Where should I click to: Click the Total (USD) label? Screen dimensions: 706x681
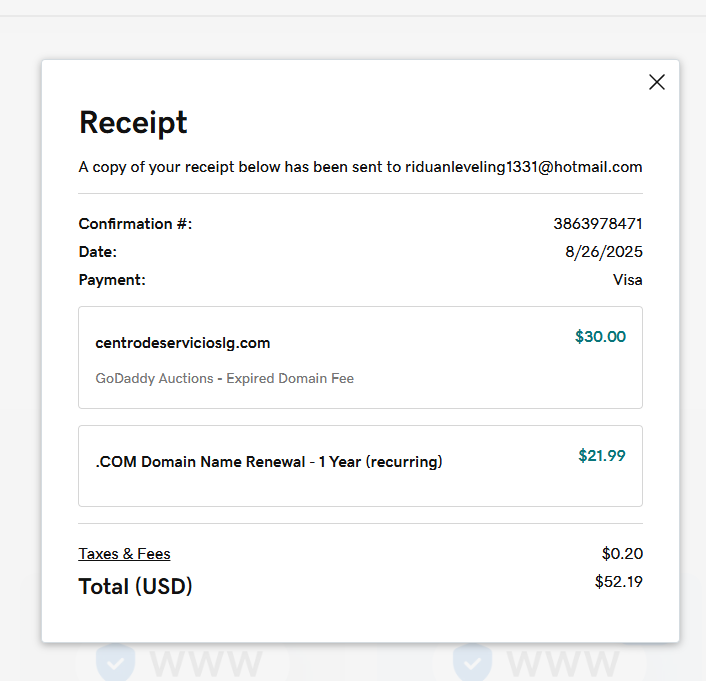[x=135, y=586]
